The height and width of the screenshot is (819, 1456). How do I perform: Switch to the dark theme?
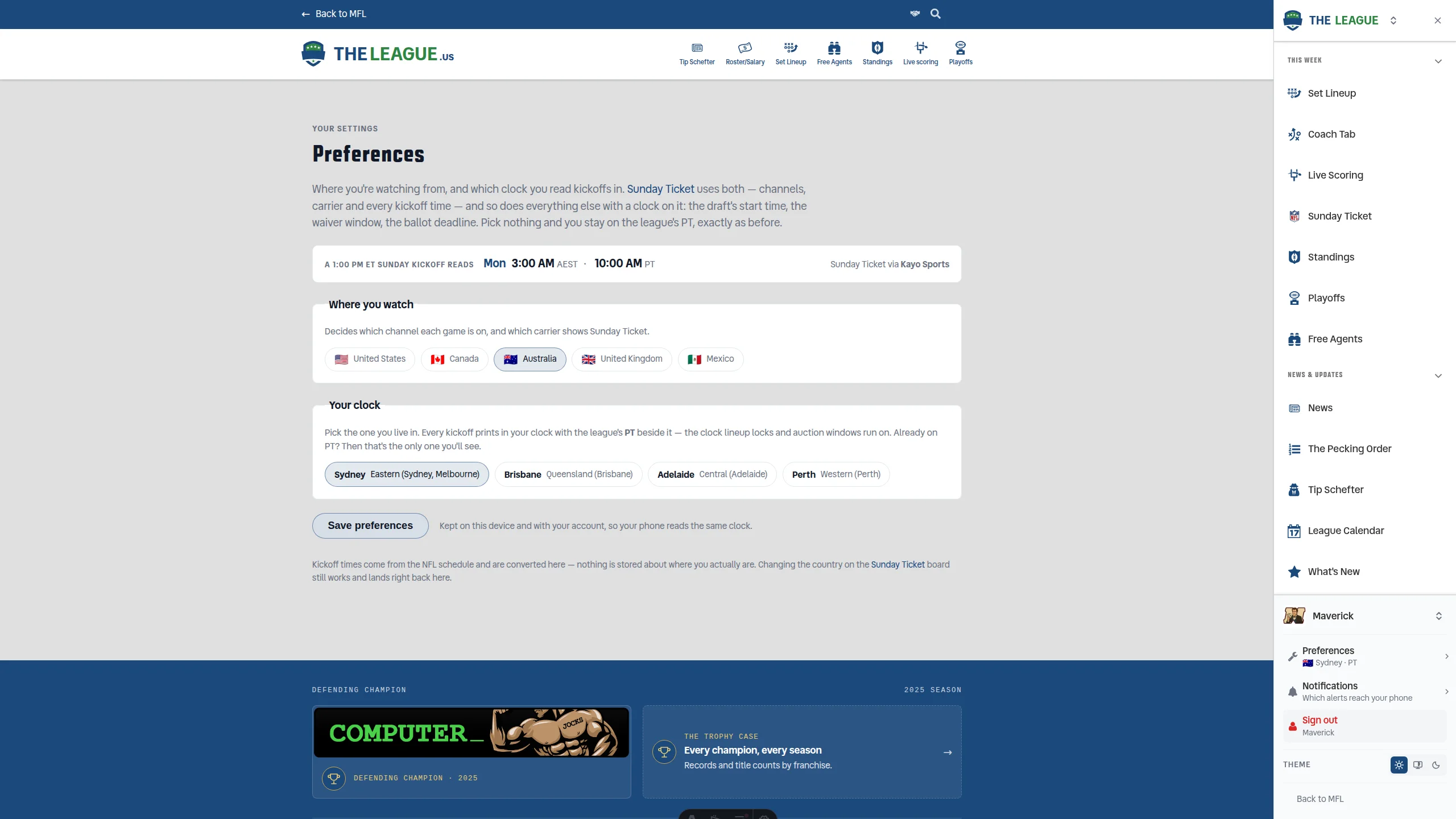[1436, 765]
